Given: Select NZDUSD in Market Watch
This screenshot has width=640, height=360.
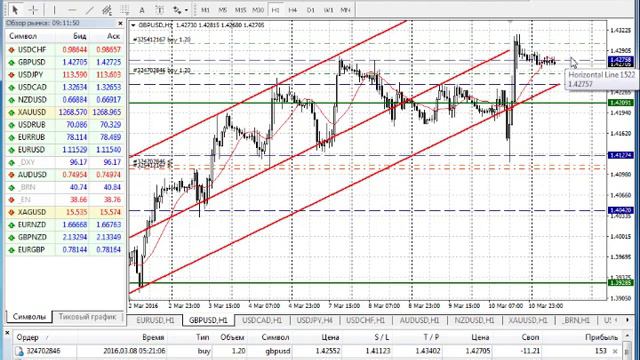Looking at the screenshot, I should point(32,100).
